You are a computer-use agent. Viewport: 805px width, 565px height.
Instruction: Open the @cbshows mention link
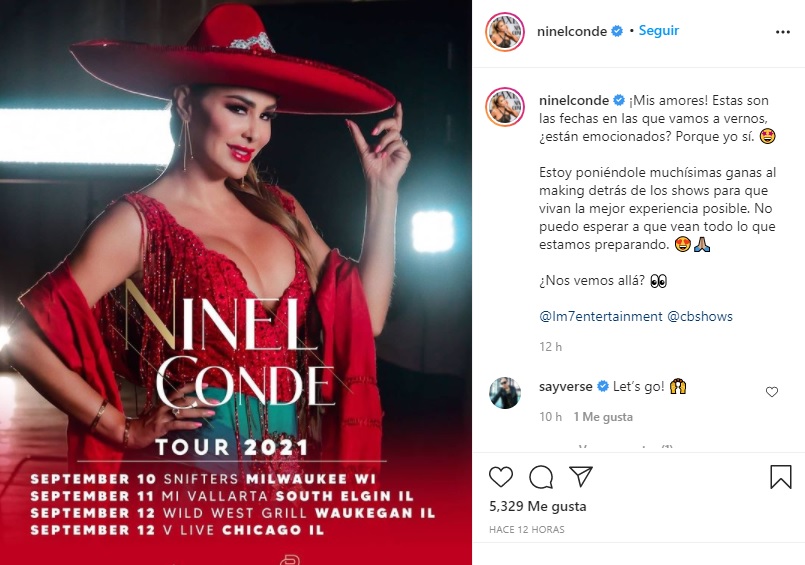(x=700, y=316)
